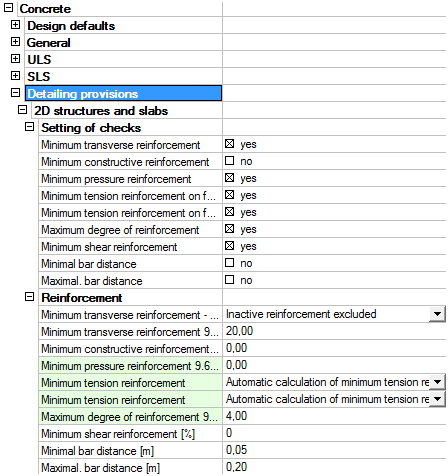Edit Maximum degree of reinforcement value 4,00

click(x=334, y=416)
